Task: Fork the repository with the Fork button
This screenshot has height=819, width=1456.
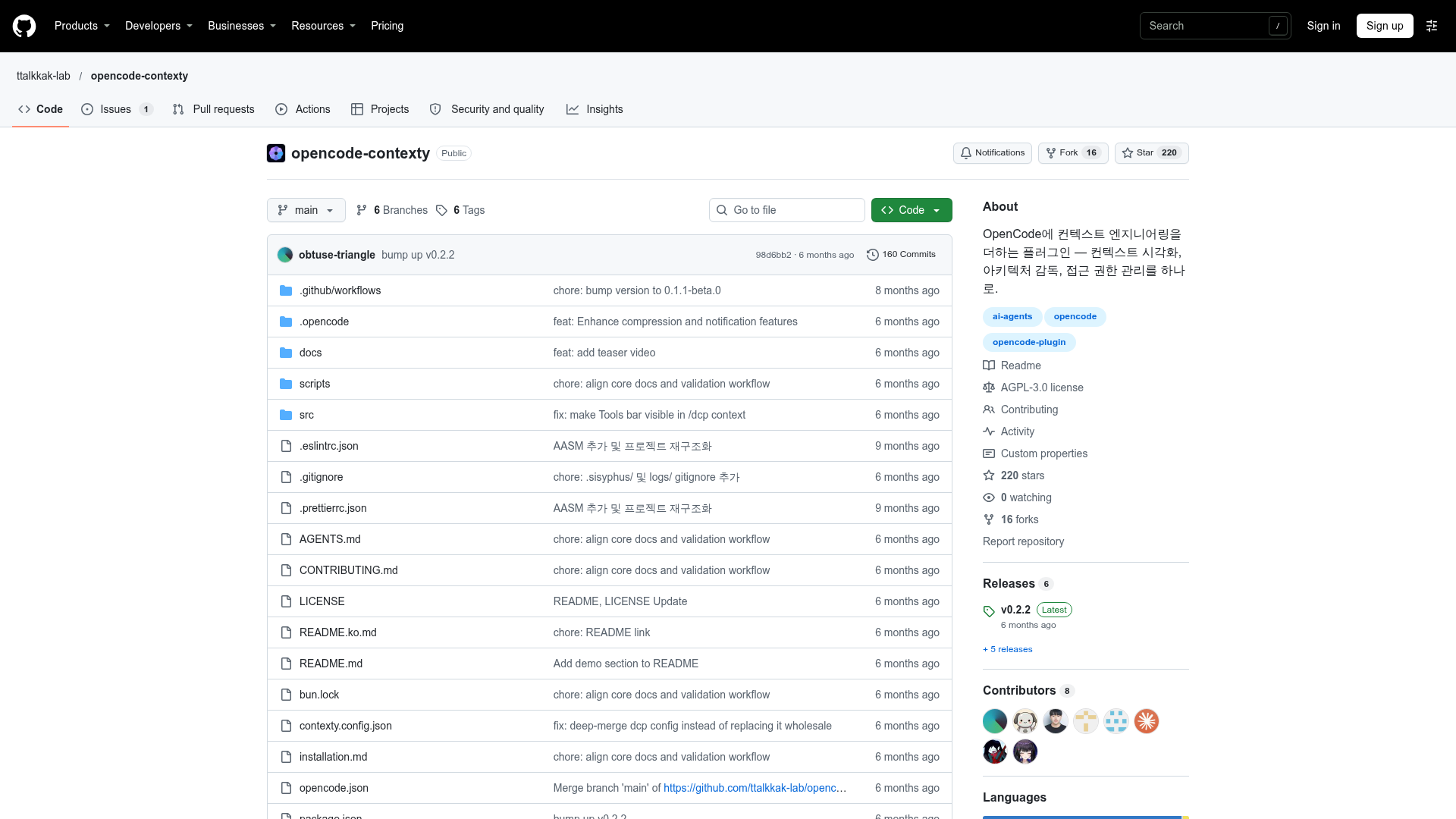Action: (x=1073, y=153)
